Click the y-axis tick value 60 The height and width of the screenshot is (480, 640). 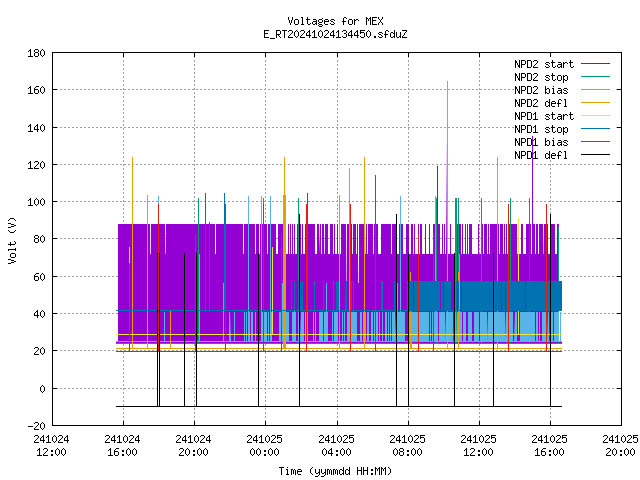pyautogui.click(x=39, y=277)
